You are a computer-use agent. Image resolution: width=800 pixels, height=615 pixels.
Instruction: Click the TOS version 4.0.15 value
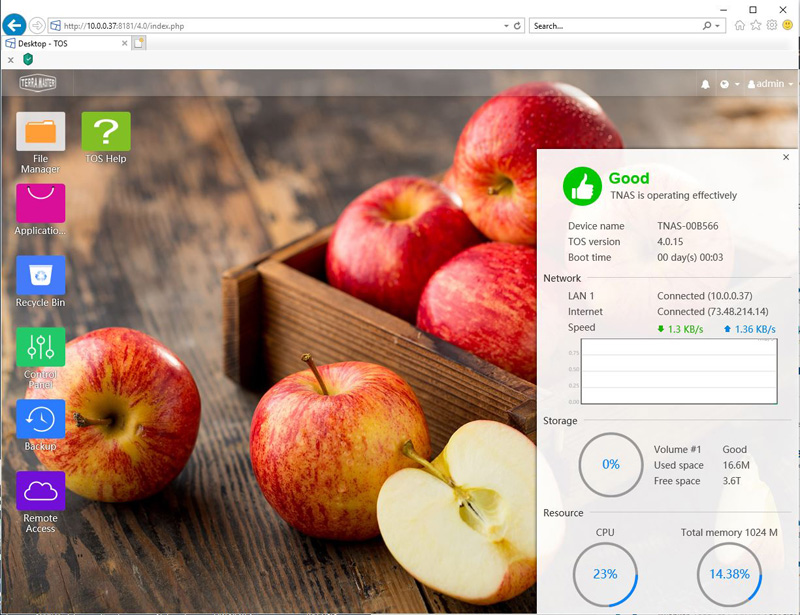[670, 242]
